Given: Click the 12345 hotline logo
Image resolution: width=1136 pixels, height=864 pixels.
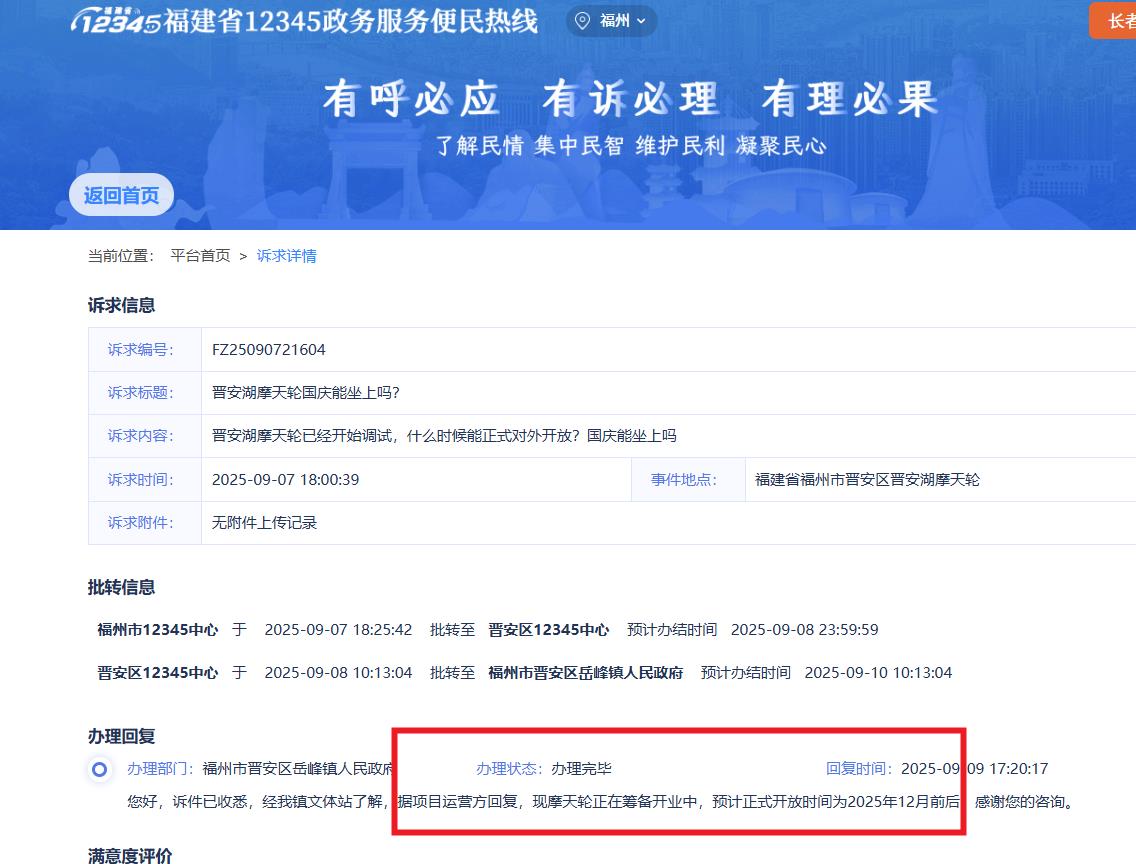Looking at the screenshot, I should point(115,21).
